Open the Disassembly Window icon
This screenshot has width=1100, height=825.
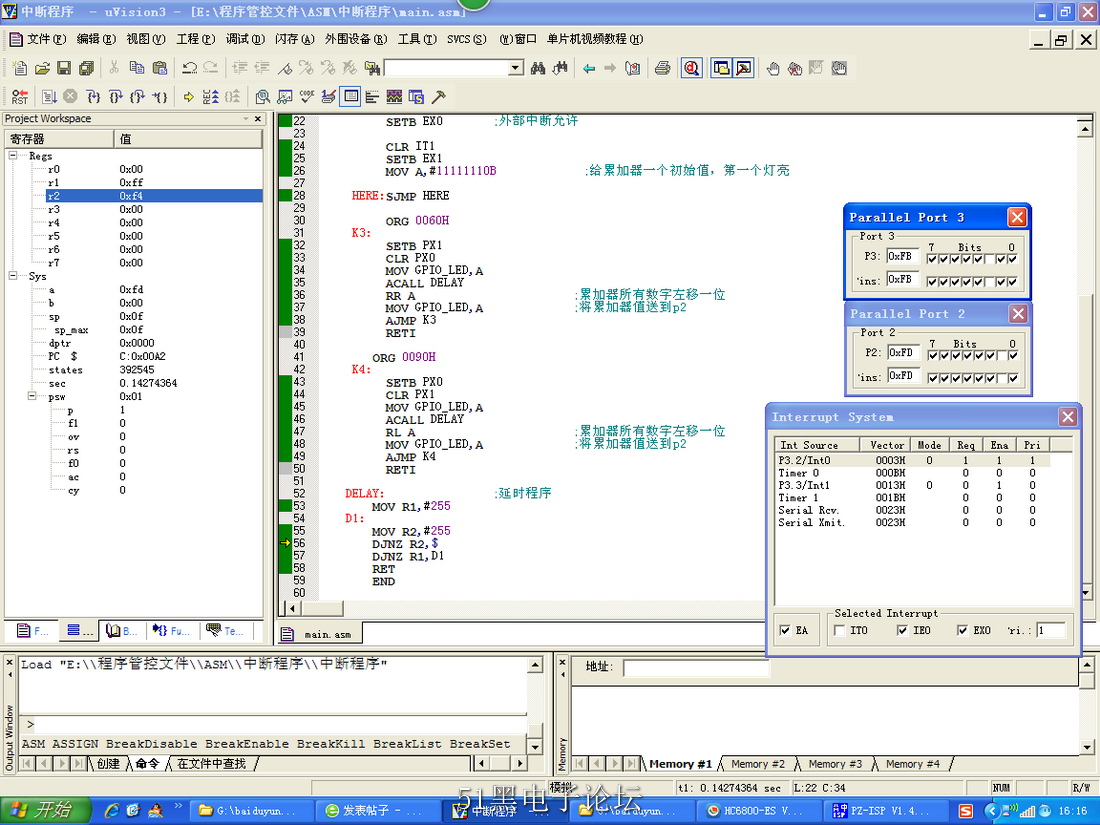click(262, 97)
